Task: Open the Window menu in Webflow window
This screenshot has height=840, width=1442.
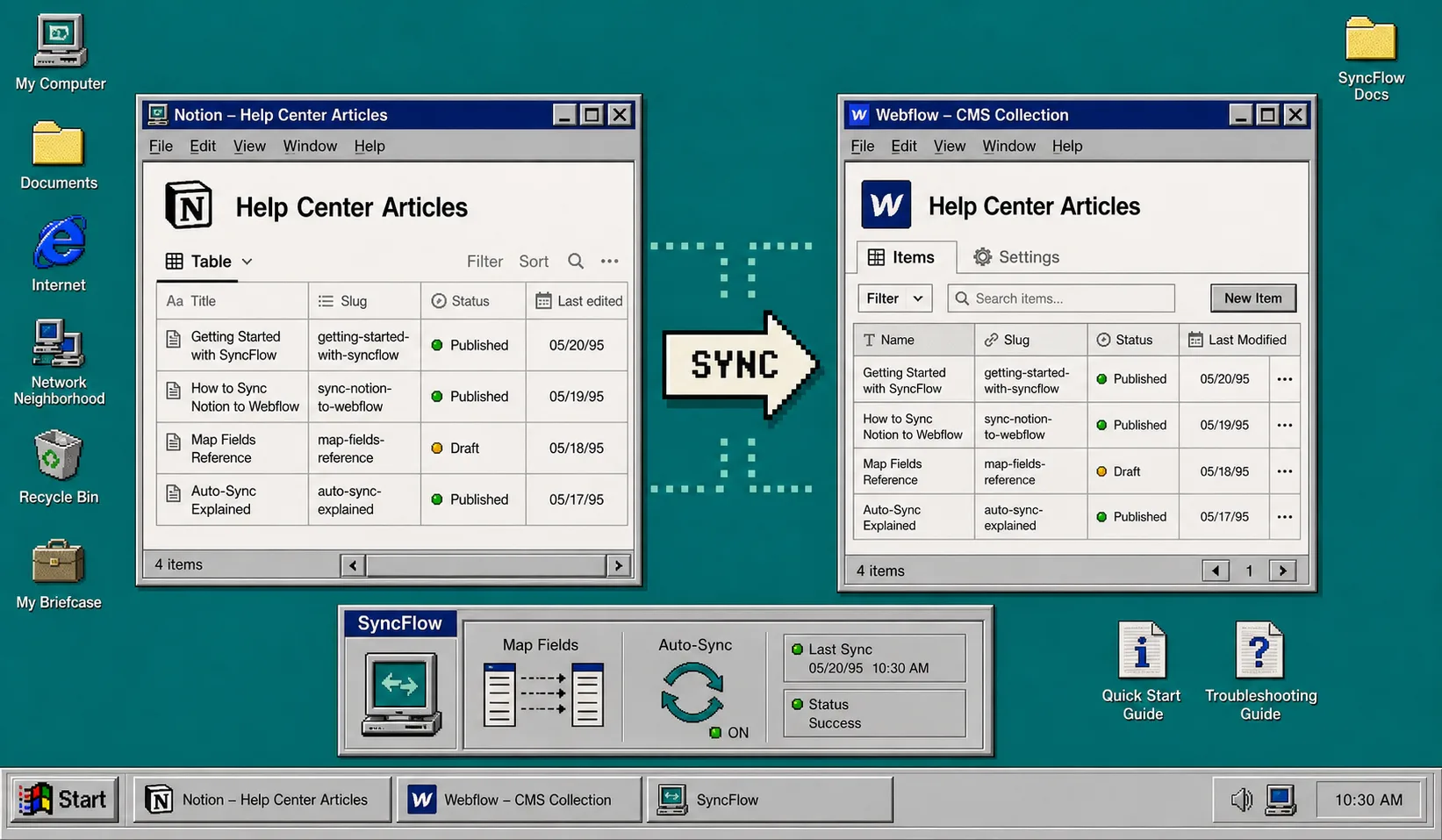Action: coord(1008,146)
